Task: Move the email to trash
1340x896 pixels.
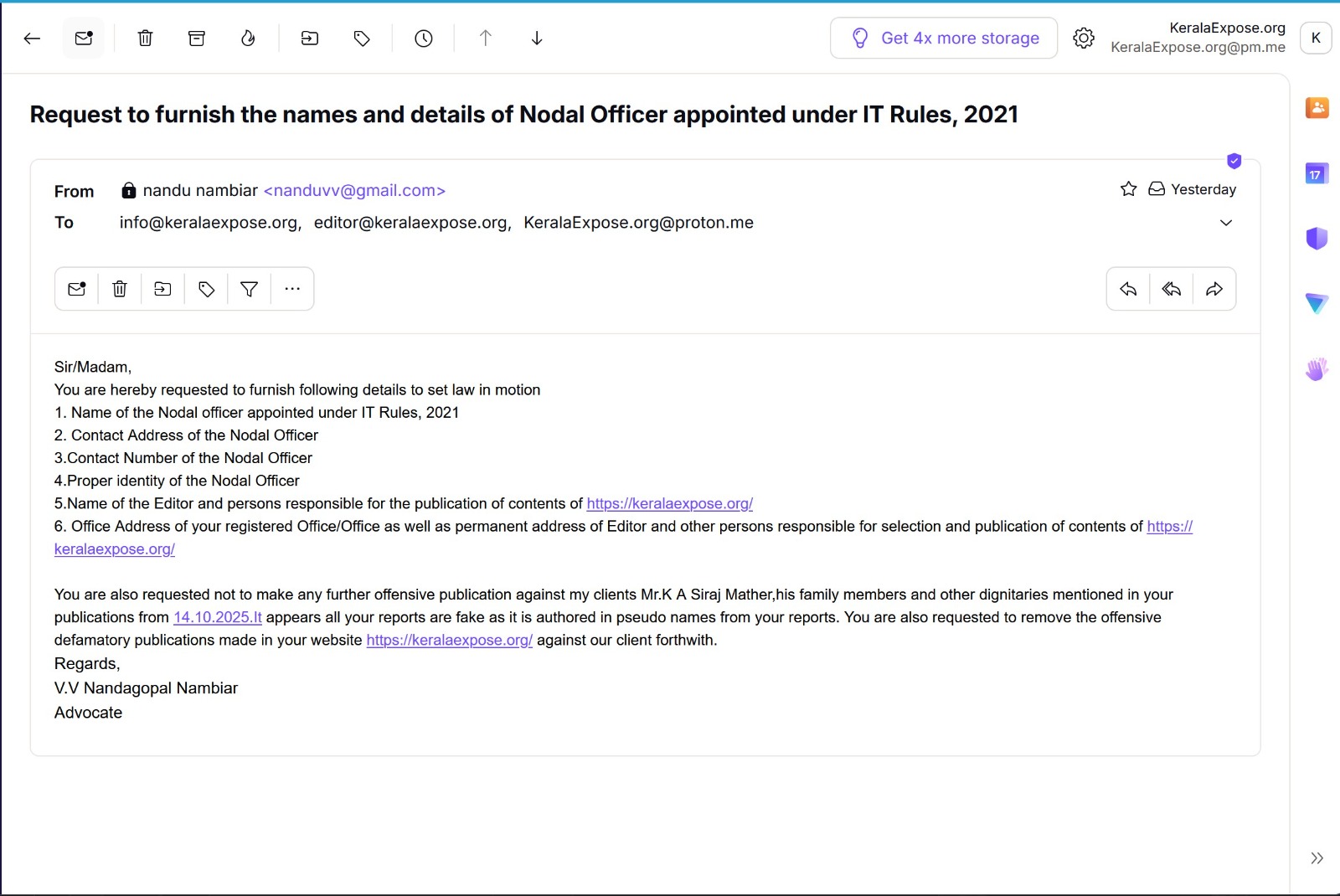Action: pyautogui.click(x=145, y=38)
